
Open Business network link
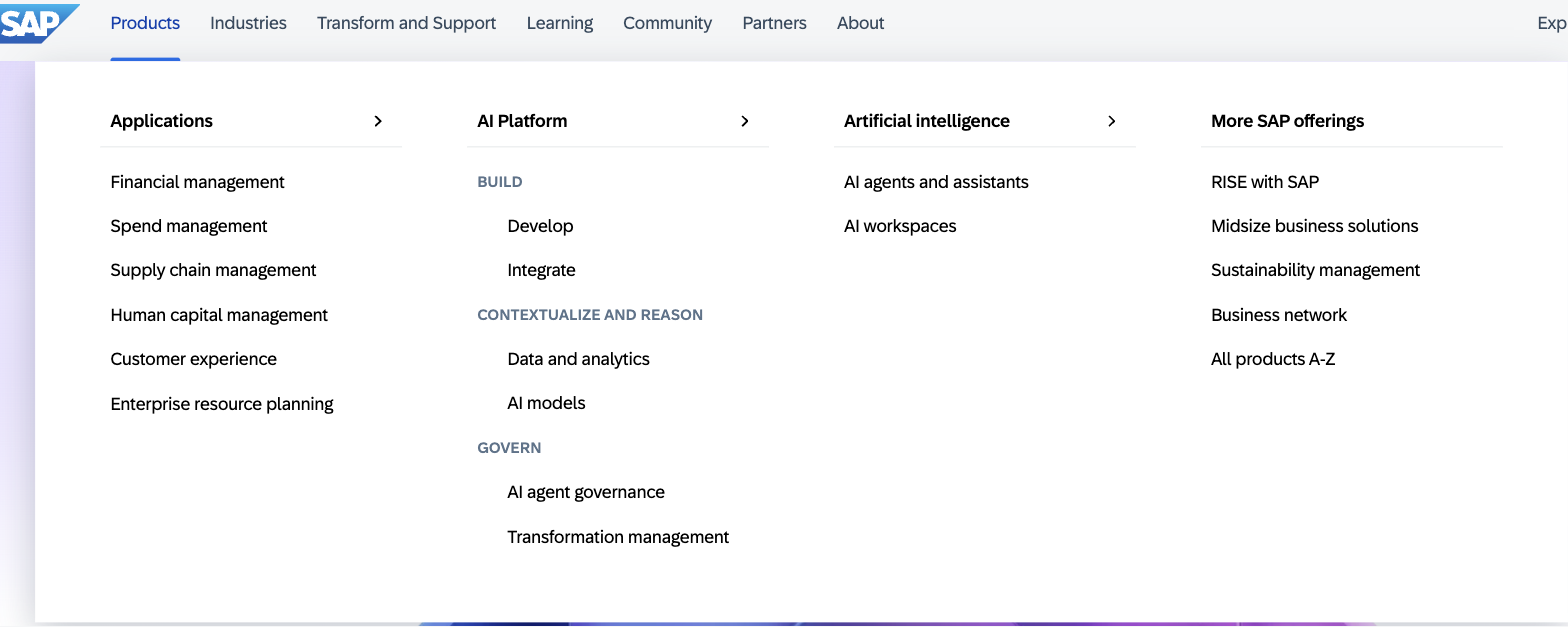coord(1279,315)
